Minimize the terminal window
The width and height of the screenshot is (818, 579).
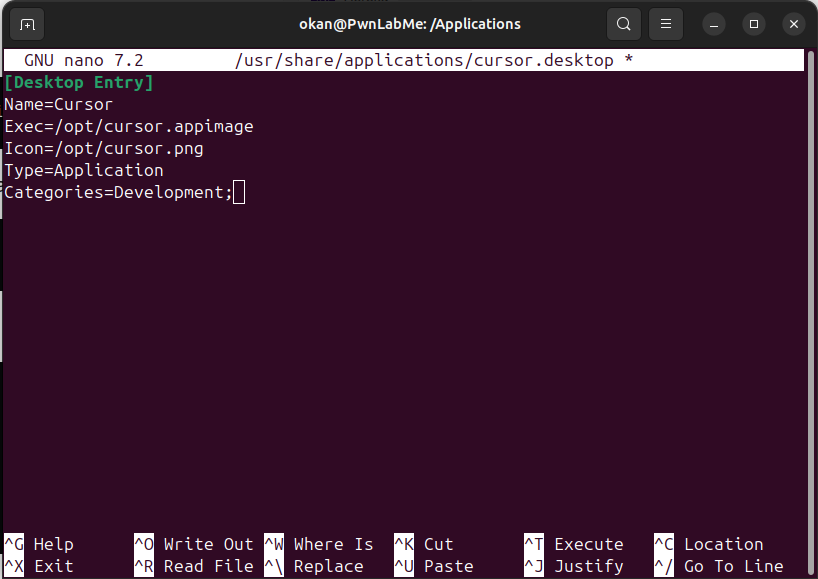[x=713, y=24]
